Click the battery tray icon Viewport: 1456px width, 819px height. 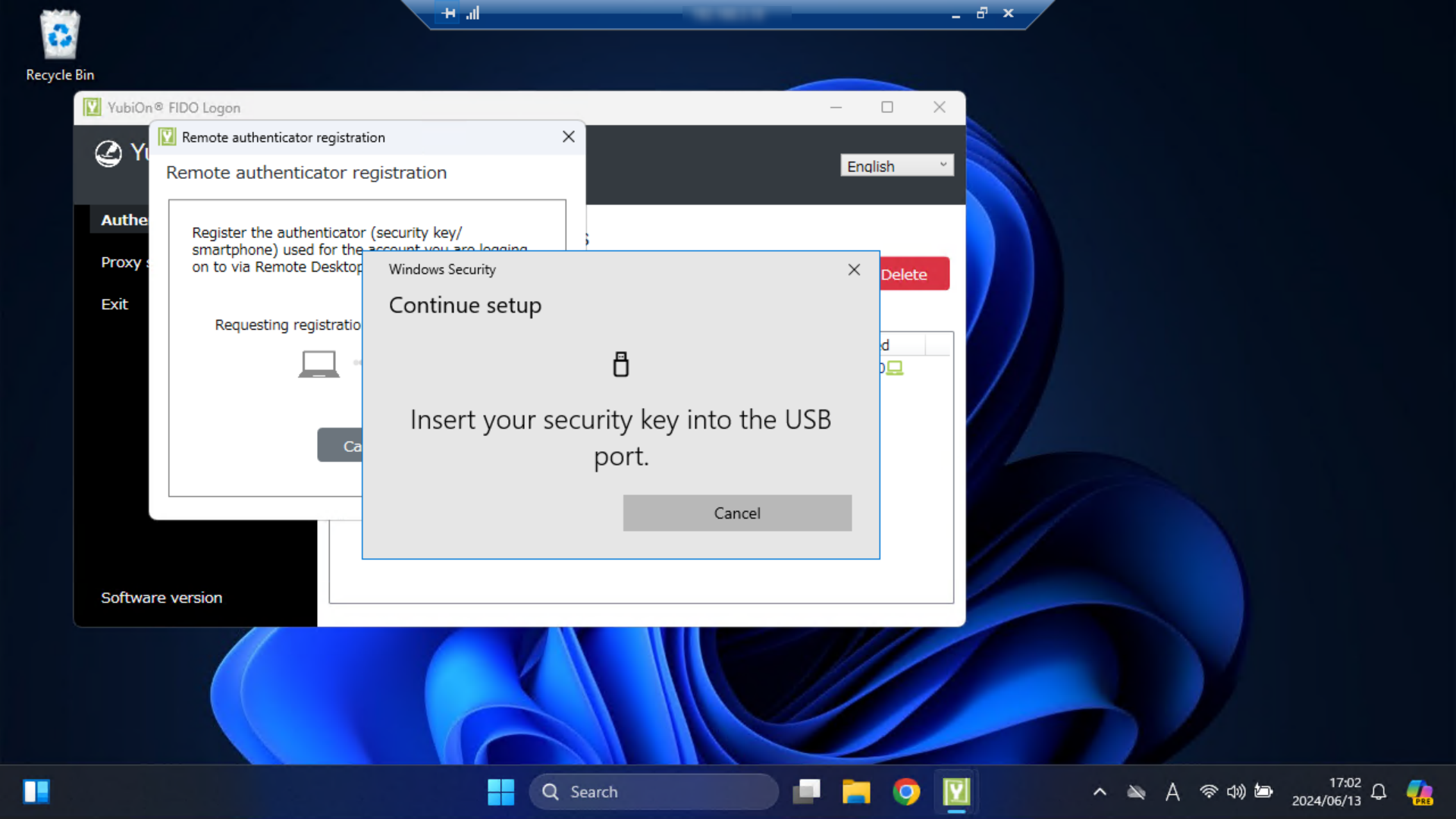1263,792
